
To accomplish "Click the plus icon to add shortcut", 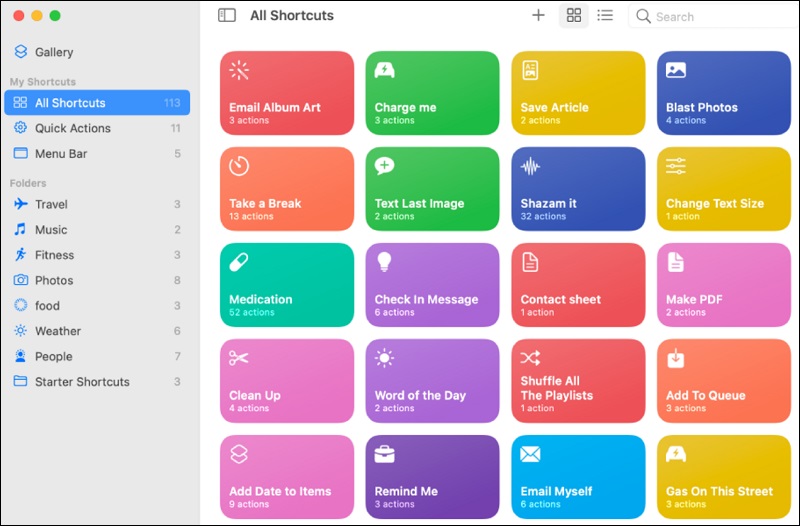I will 538,15.
